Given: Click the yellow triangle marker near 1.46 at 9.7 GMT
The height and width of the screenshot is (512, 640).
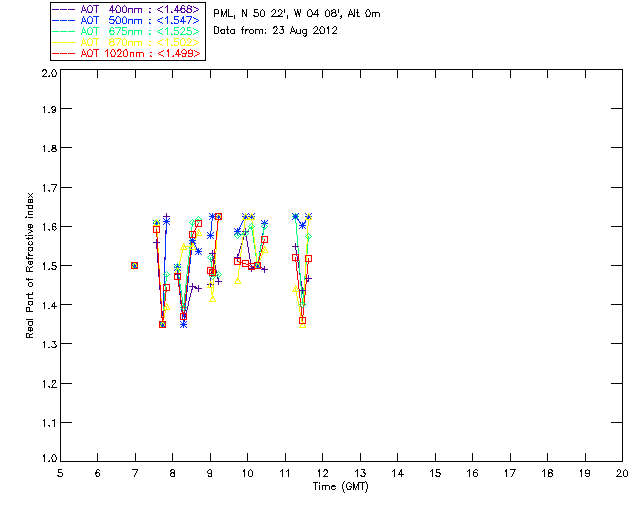Looking at the screenshot, I should click(x=238, y=281).
